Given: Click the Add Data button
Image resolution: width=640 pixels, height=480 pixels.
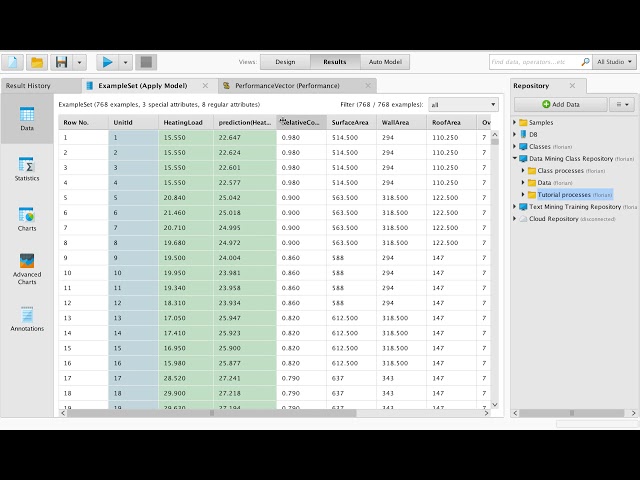Looking at the screenshot, I should tap(560, 104).
